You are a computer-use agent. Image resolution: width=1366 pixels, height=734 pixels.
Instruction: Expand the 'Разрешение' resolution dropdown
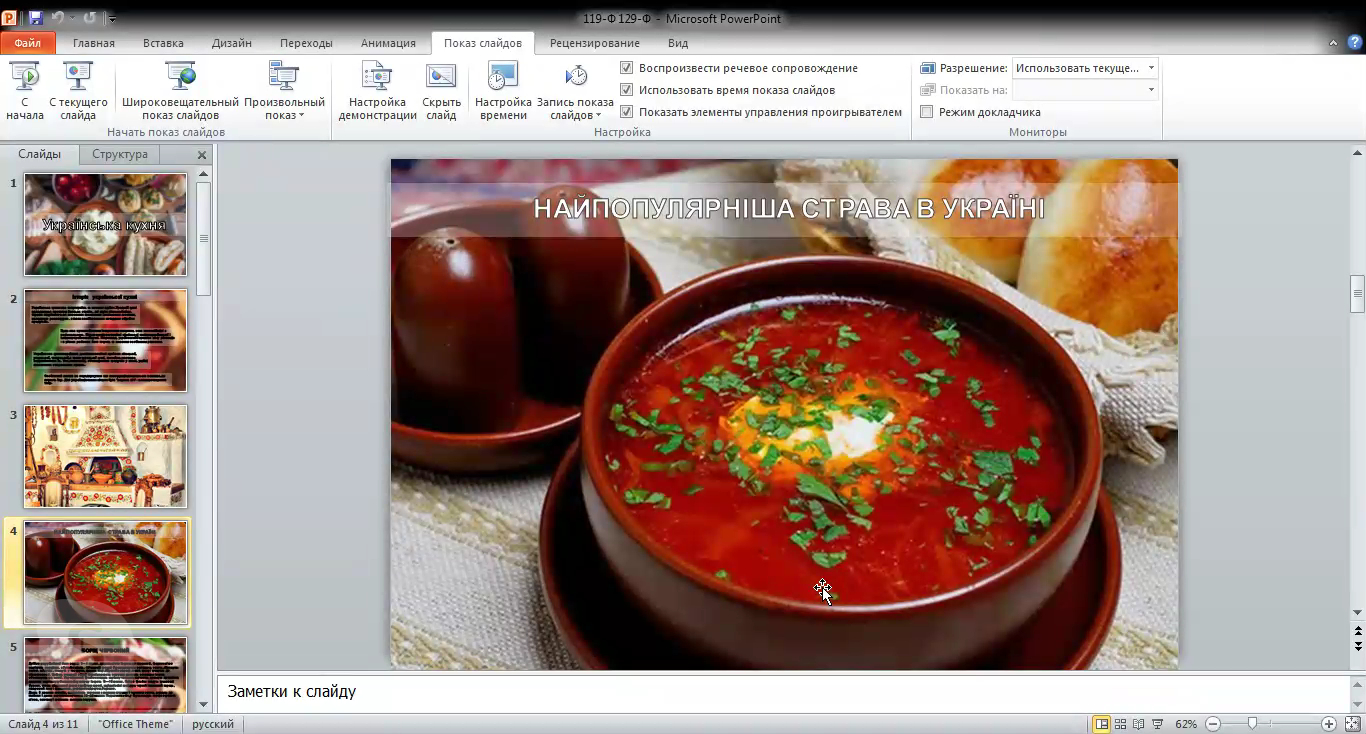click(1151, 68)
